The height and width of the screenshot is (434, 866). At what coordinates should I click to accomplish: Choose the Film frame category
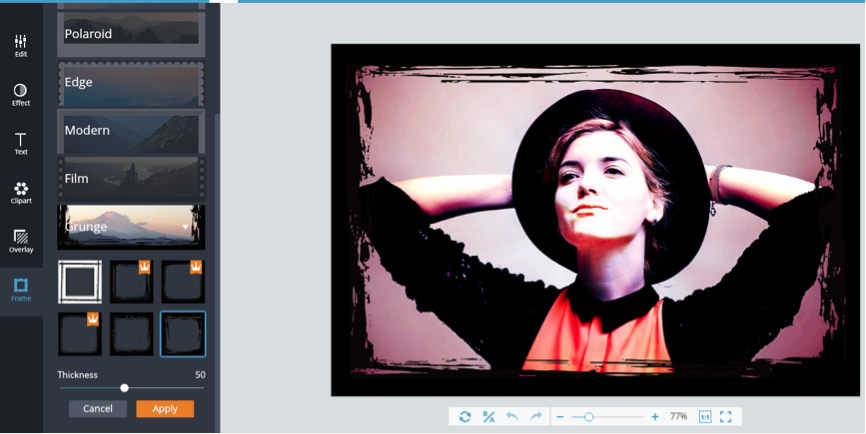click(x=131, y=179)
